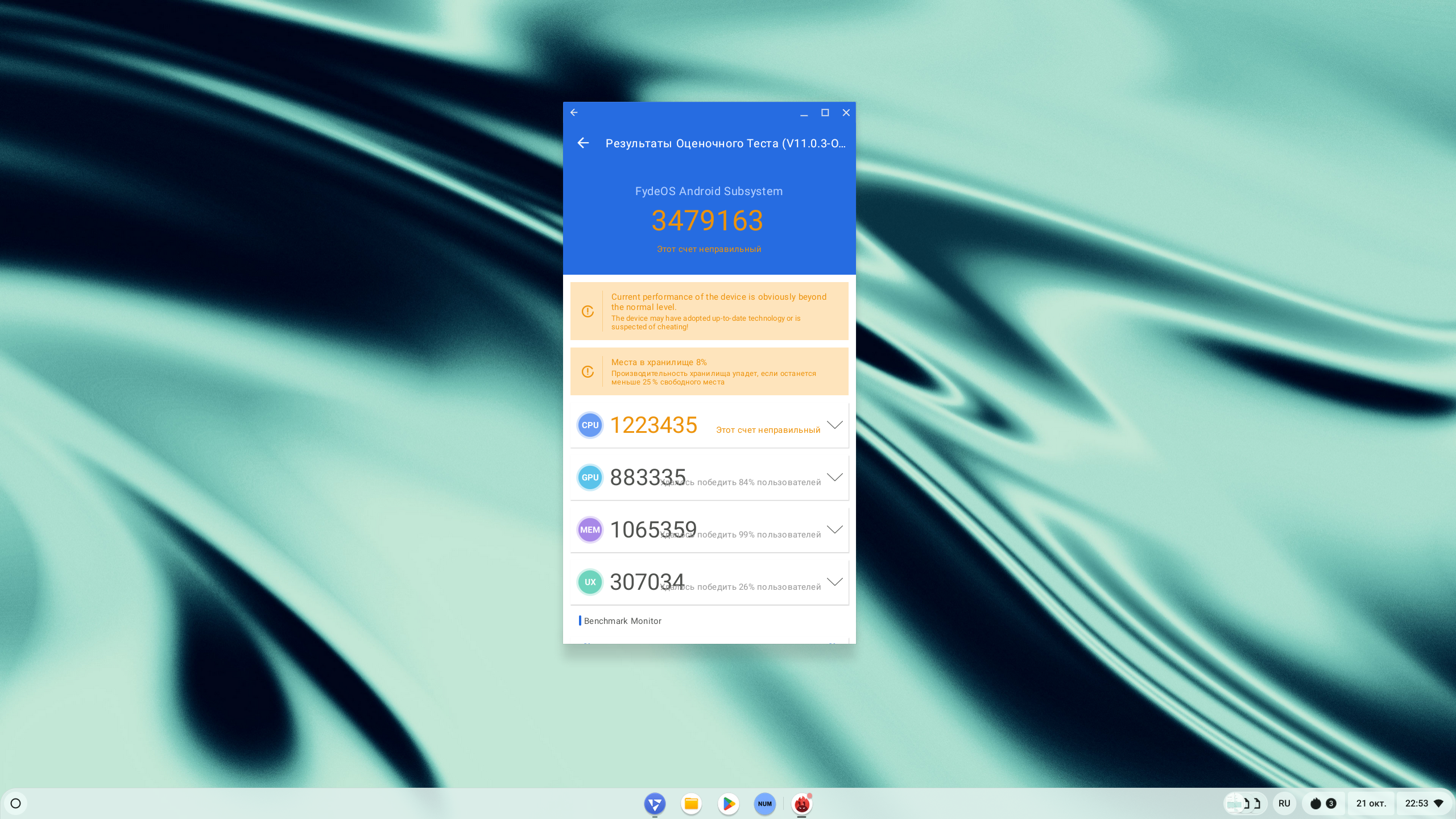Expand the GPU score details chevron
Screen dimensions: 1456x819
tap(834, 478)
